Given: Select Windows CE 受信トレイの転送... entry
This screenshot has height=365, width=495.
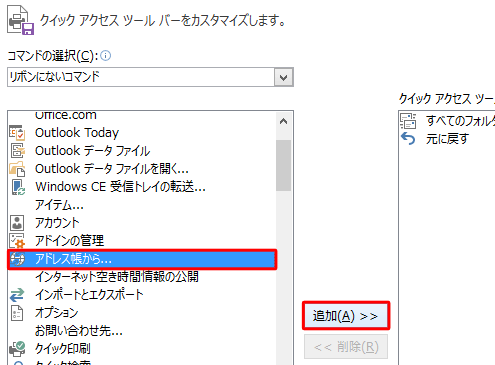Looking at the screenshot, I should pyautogui.click(x=142, y=187).
